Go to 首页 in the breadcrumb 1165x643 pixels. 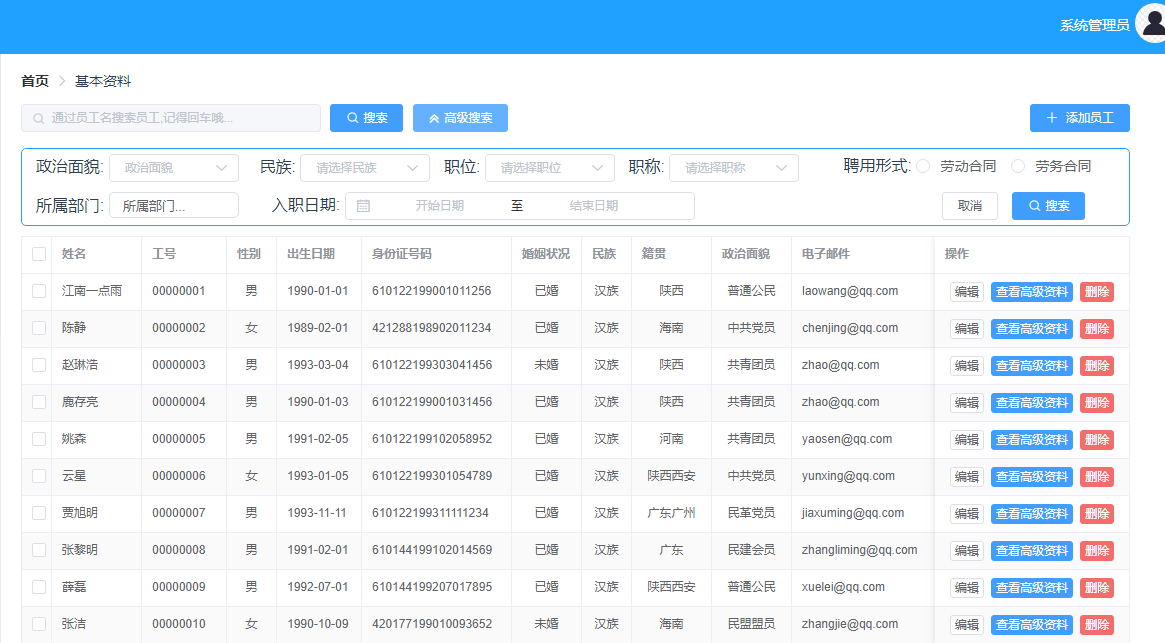[x=35, y=81]
